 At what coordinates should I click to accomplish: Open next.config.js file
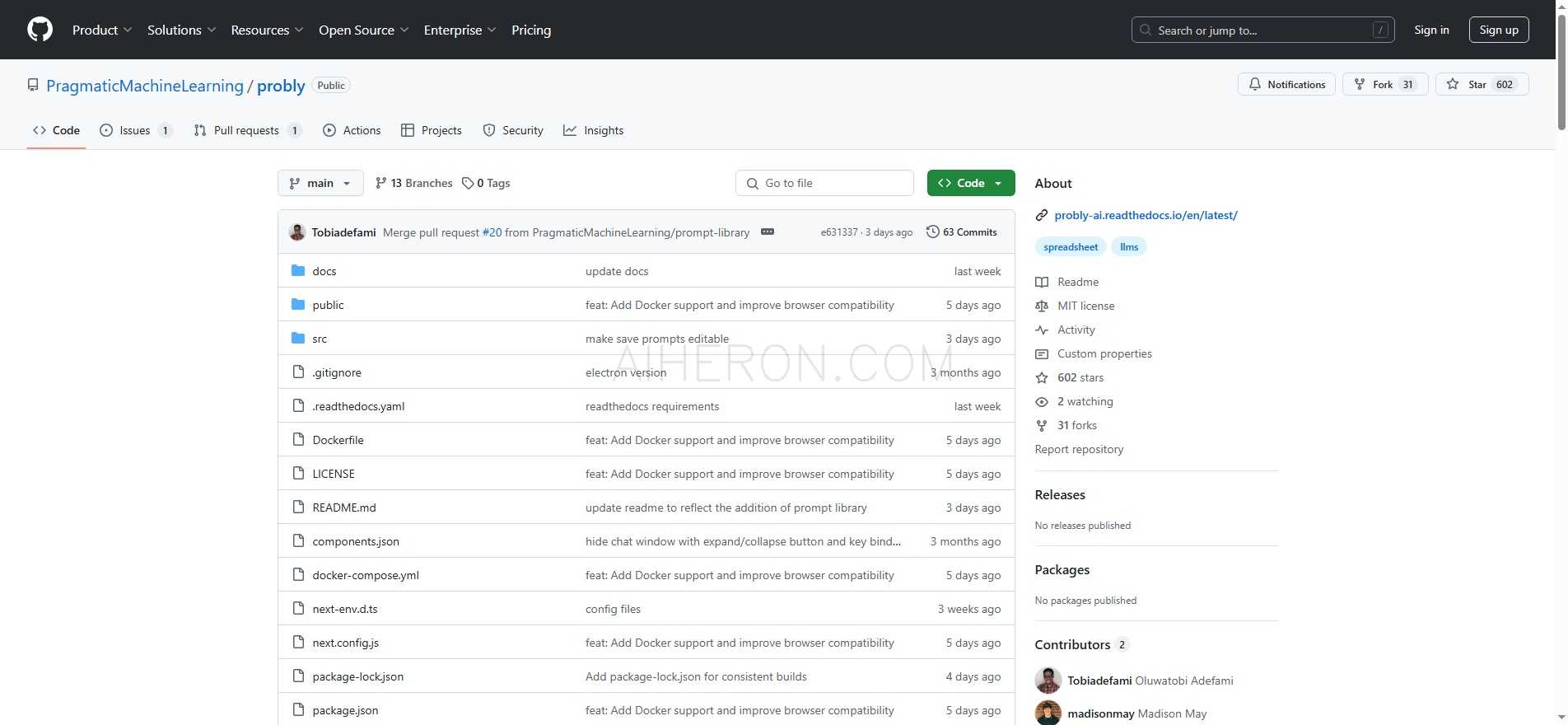(346, 643)
